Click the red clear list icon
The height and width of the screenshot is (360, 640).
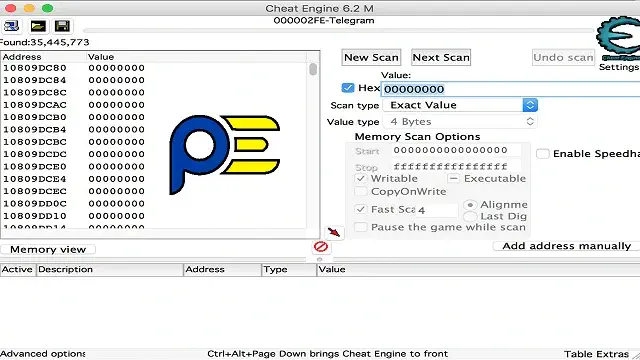pyautogui.click(x=321, y=247)
